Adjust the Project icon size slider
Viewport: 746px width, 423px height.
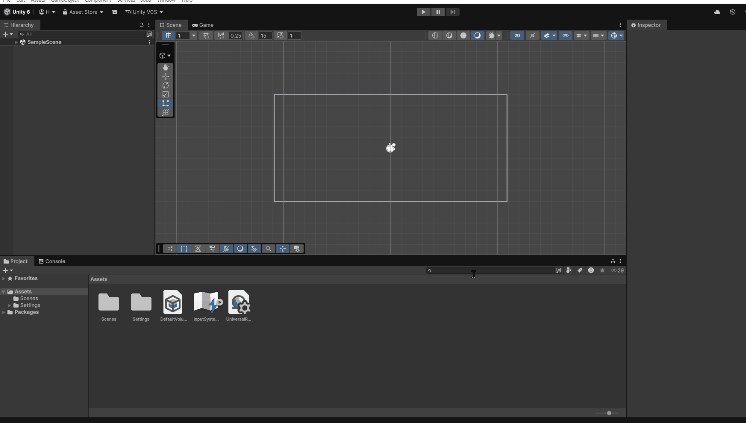pos(609,413)
